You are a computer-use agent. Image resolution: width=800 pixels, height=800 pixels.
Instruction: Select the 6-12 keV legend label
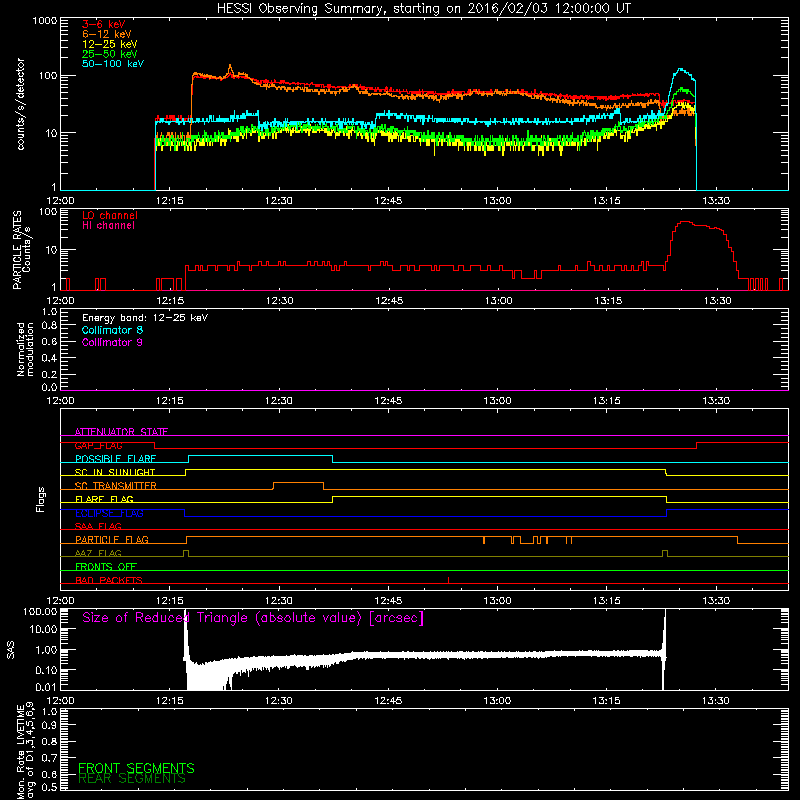(107, 34)
